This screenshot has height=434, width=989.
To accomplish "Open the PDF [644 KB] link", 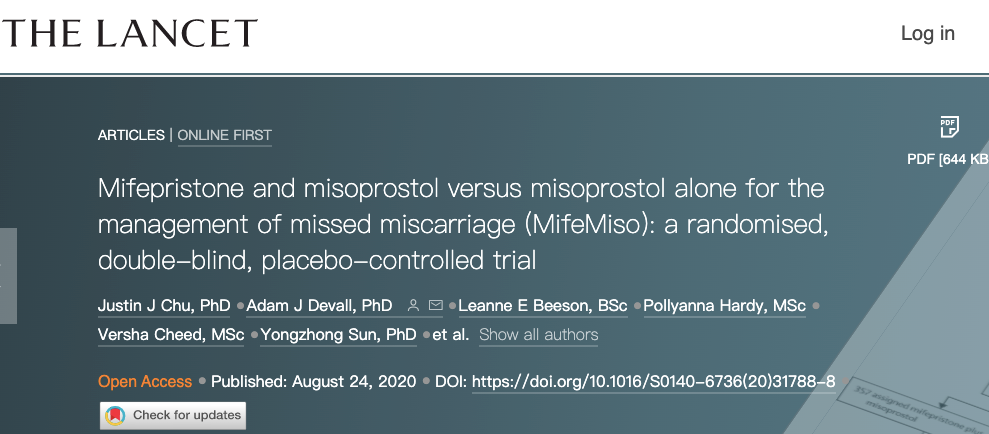I will (x=947, y=159).
